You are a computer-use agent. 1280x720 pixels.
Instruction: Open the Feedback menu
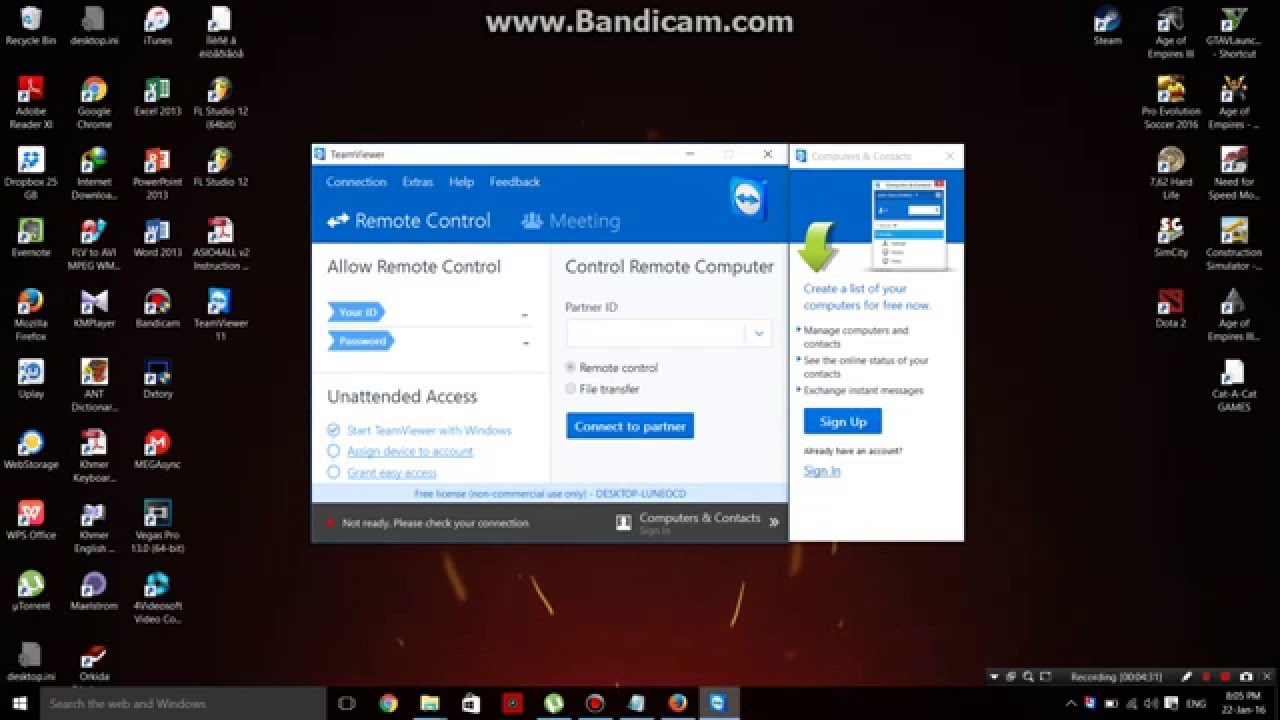coord(515,182)
